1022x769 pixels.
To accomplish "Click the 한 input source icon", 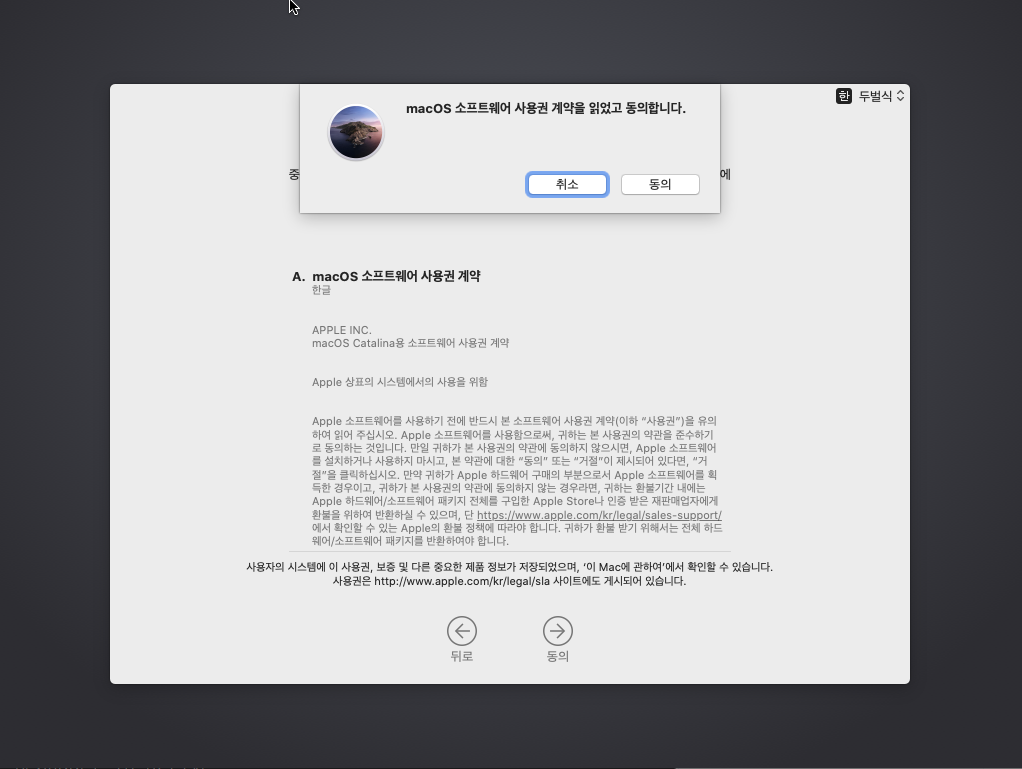I will click(844, 96).
